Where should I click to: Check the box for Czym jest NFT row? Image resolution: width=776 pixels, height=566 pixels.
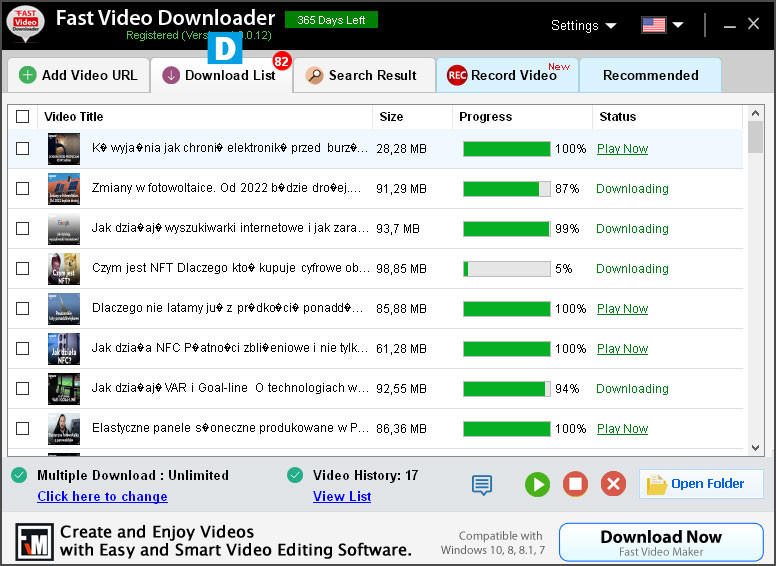click(x=22, y=269)
